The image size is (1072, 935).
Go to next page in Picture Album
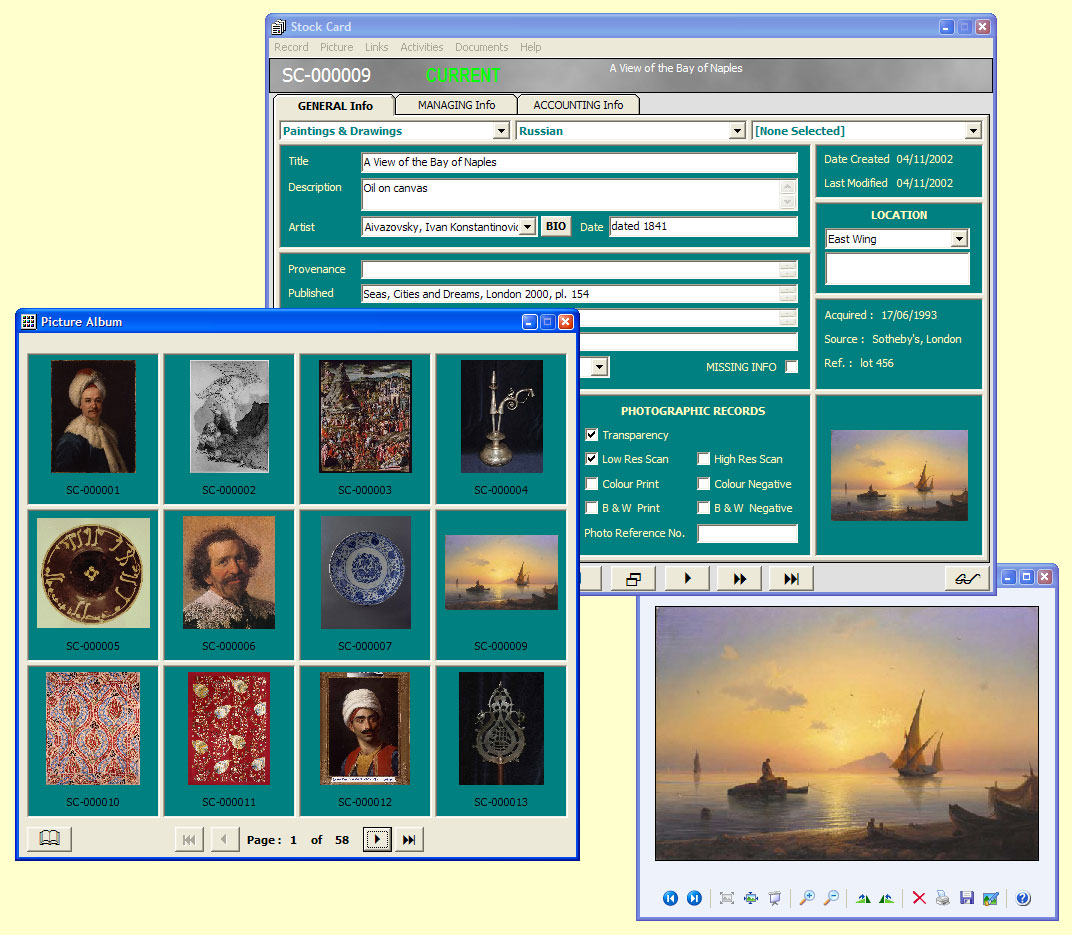(x=377, y=839)
